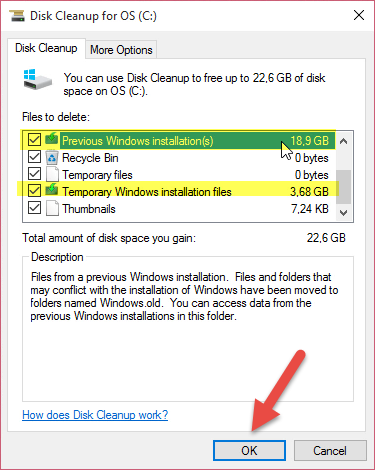The image size is (375, 470).
Task: Uncheck Previous Windows installation(s) checkbox
Action: [x=34, y=140]
